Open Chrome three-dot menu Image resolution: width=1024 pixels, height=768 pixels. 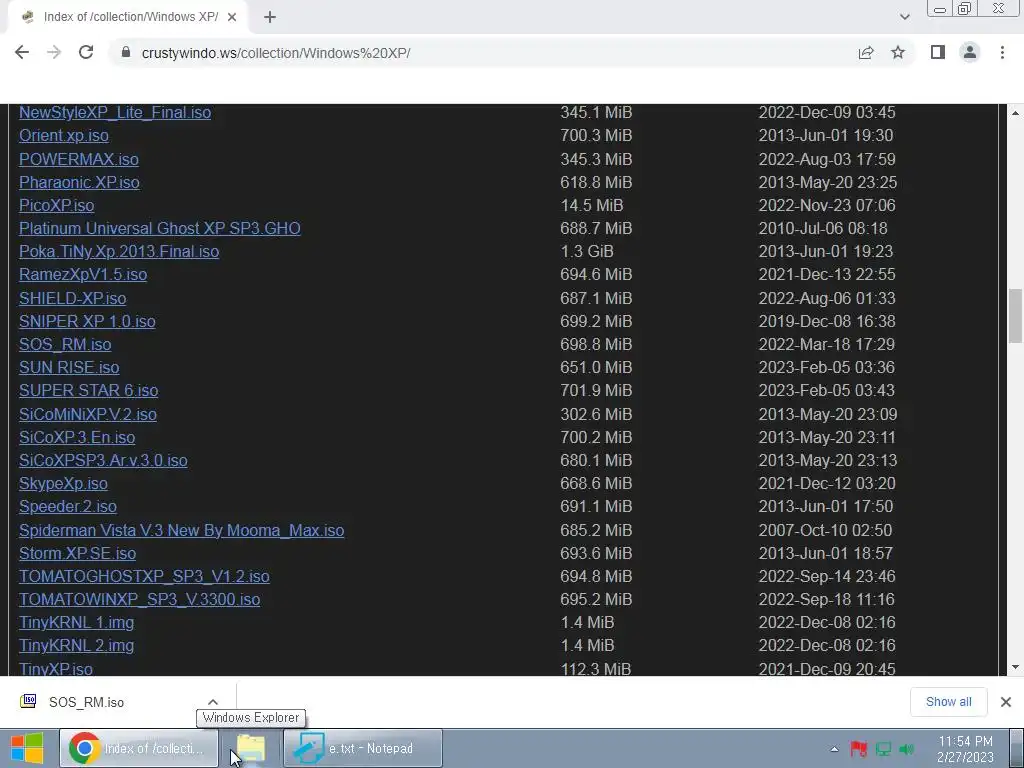pos(1002,53)
